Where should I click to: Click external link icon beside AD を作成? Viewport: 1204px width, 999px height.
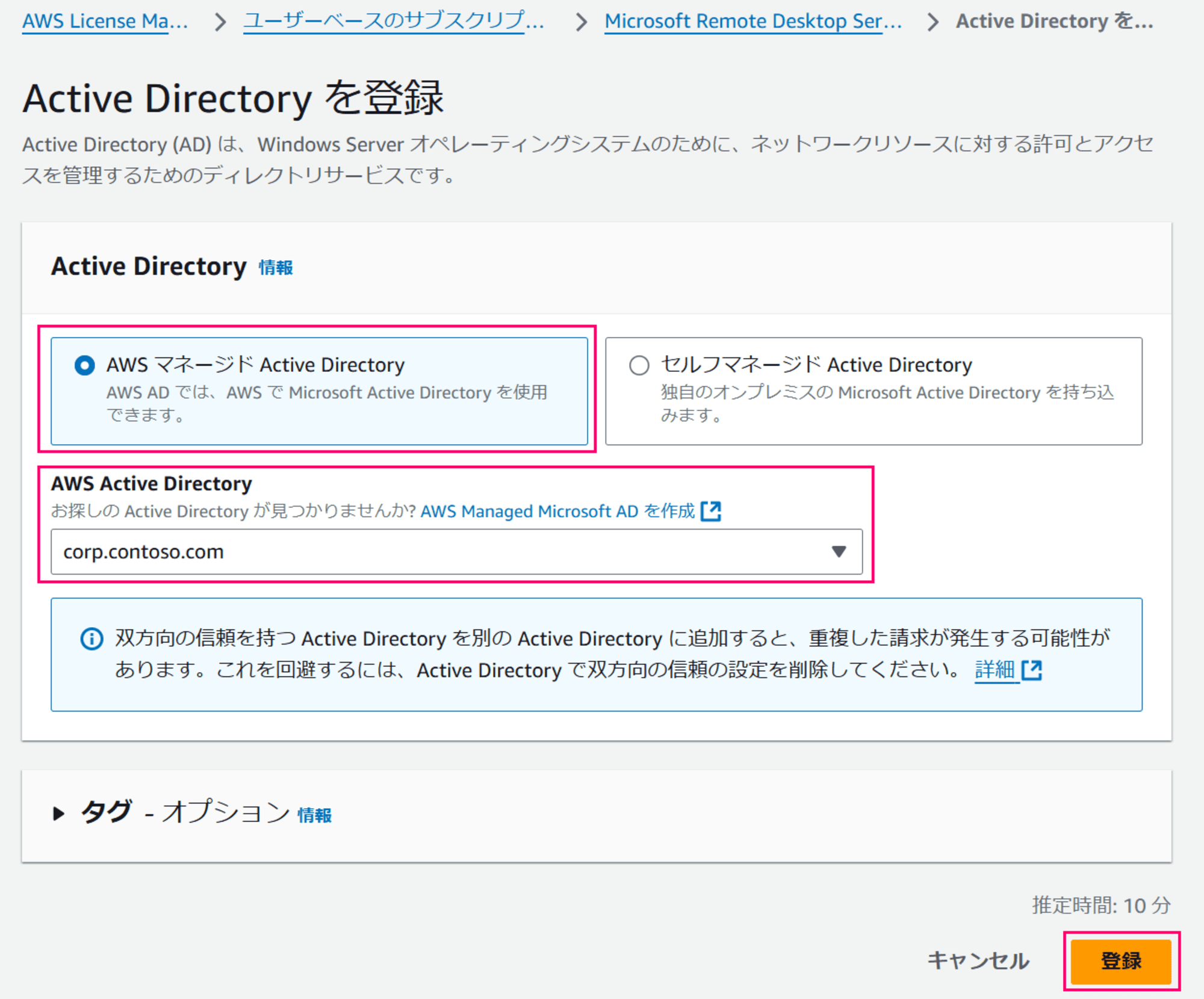pos(711,511)
